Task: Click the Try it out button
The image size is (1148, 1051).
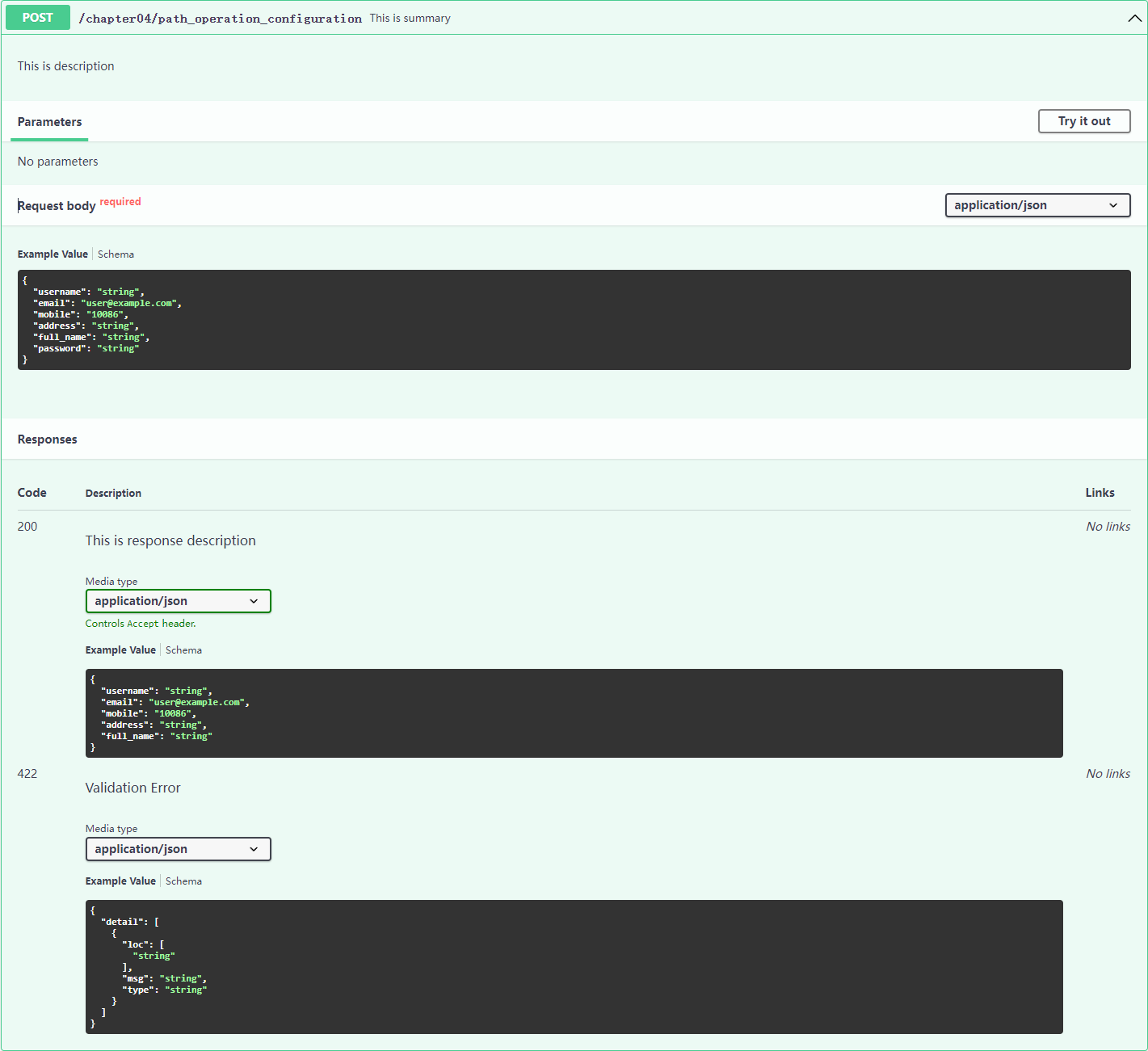Action: click(1084, 121)
